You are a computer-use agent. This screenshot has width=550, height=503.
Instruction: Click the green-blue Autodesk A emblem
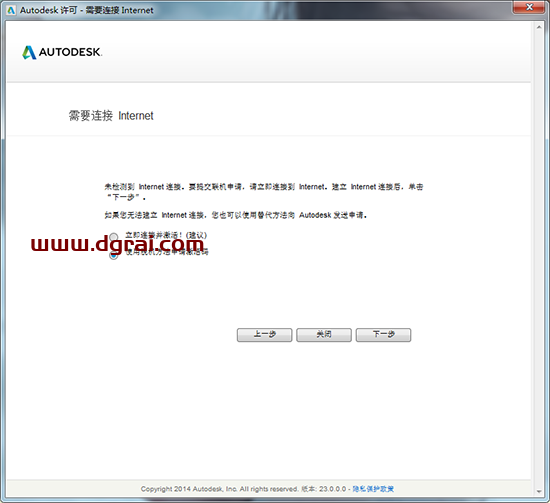pyautogui.click(x=29, y=52)
